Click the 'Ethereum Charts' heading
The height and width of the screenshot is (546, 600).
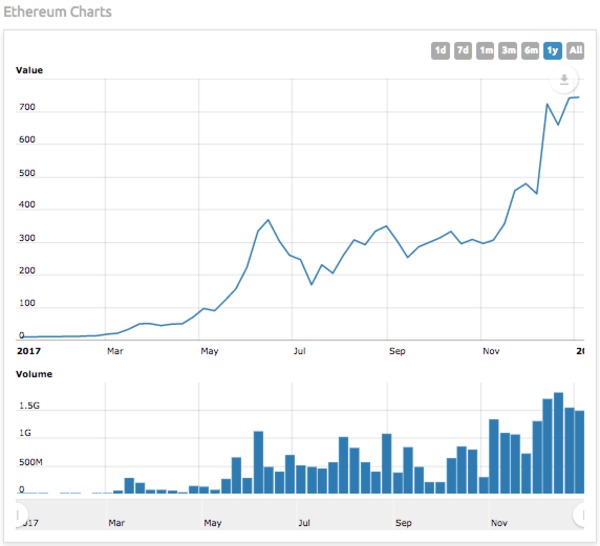[57, 12]
